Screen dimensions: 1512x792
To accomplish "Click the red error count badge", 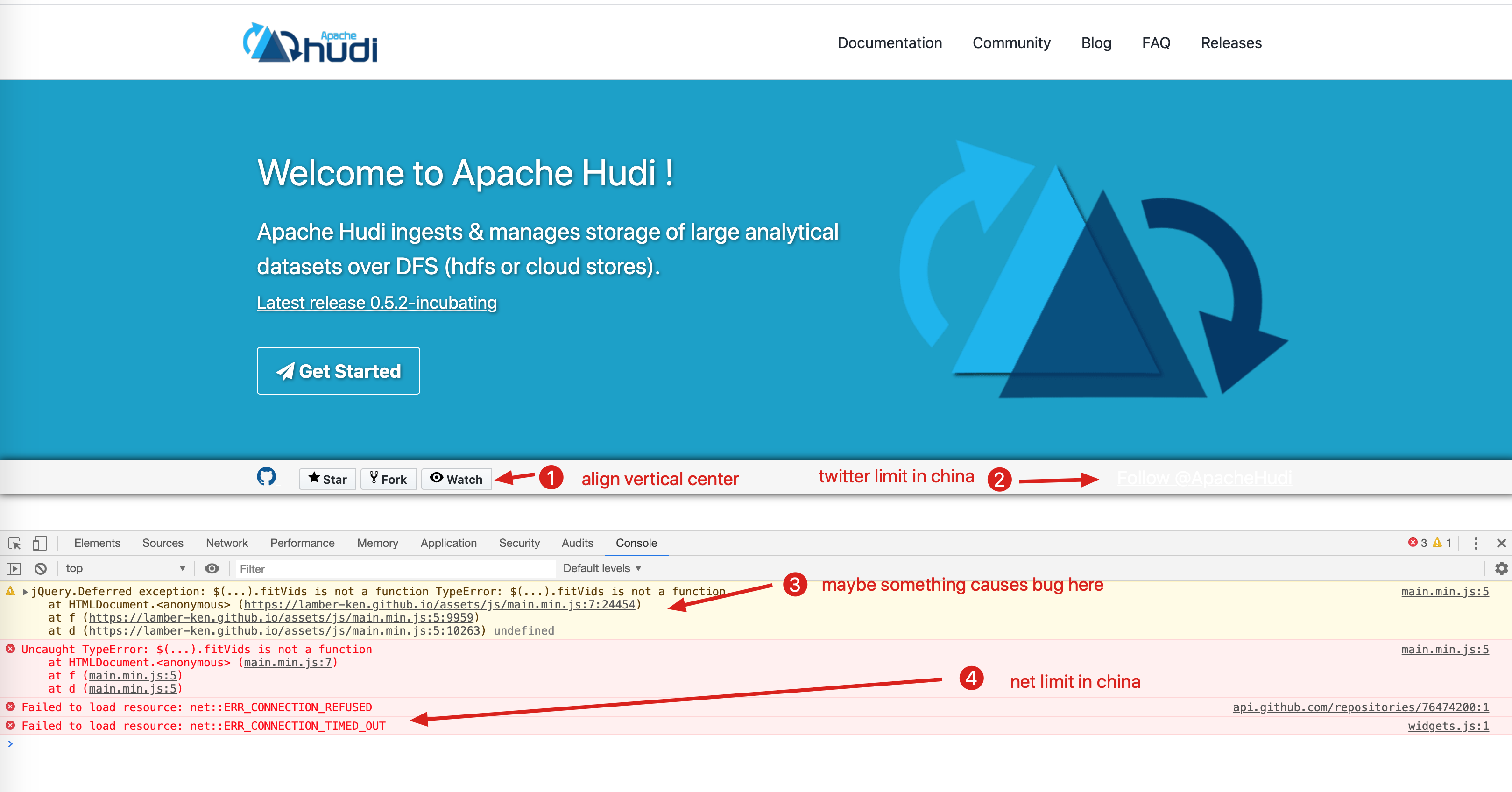I will [1418, 543].
